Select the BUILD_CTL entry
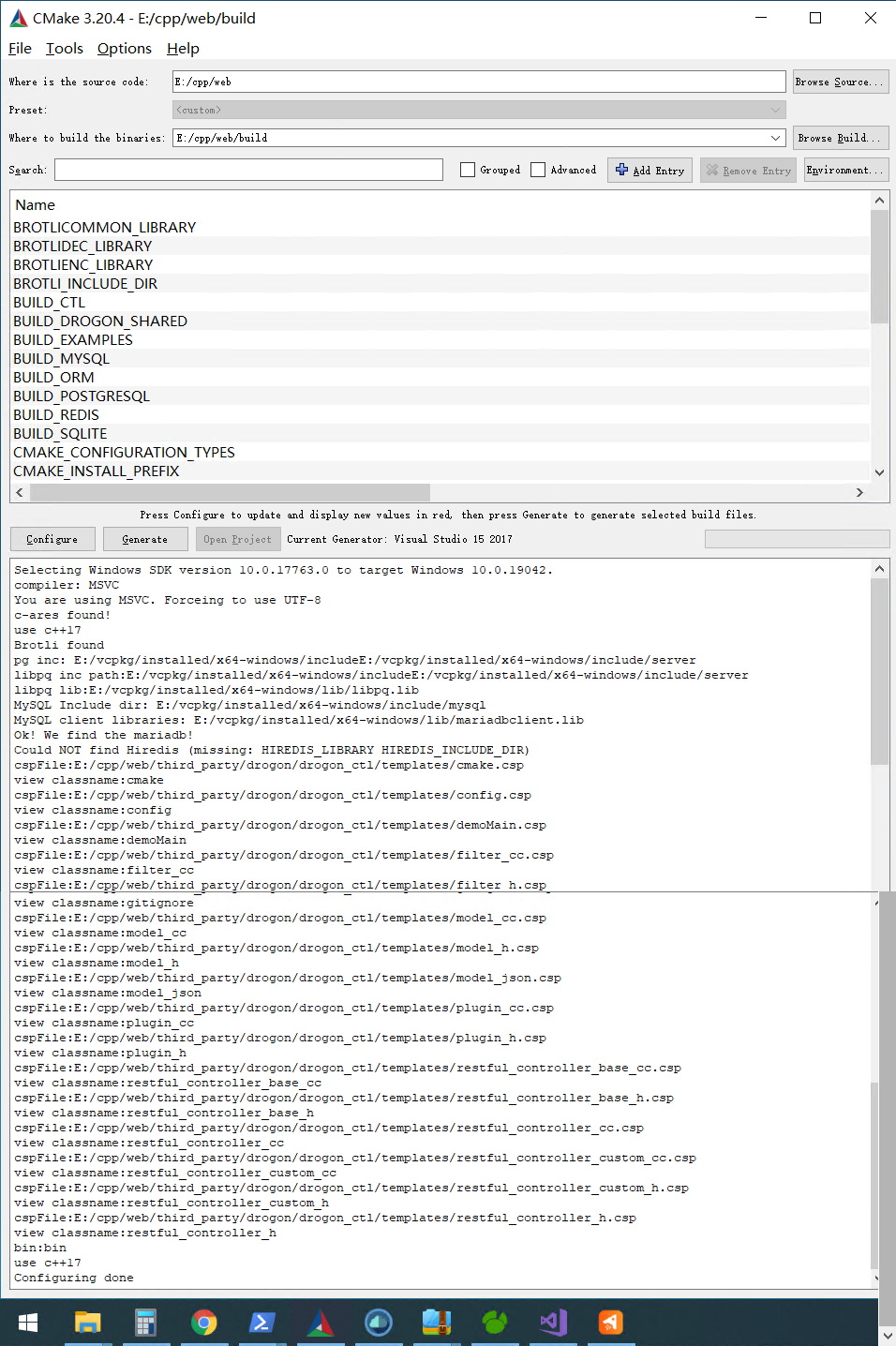Screen dimensions: 896x1346 (x=50, y=302)
